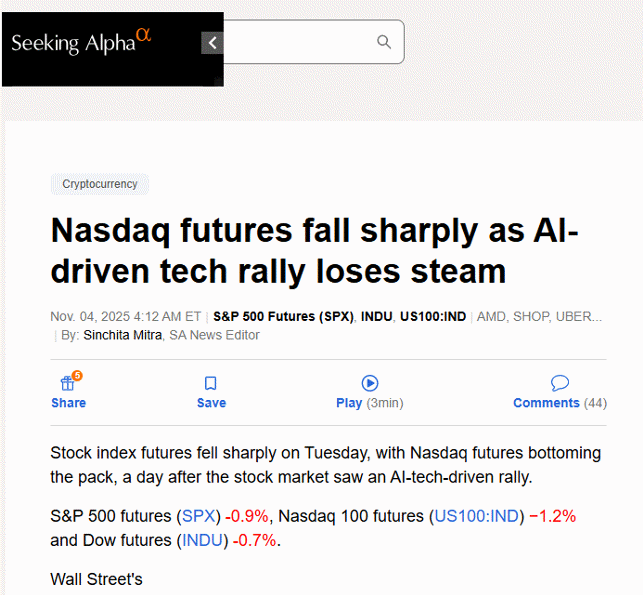Click the blue SPX link in article

click(x=197, y=516)
